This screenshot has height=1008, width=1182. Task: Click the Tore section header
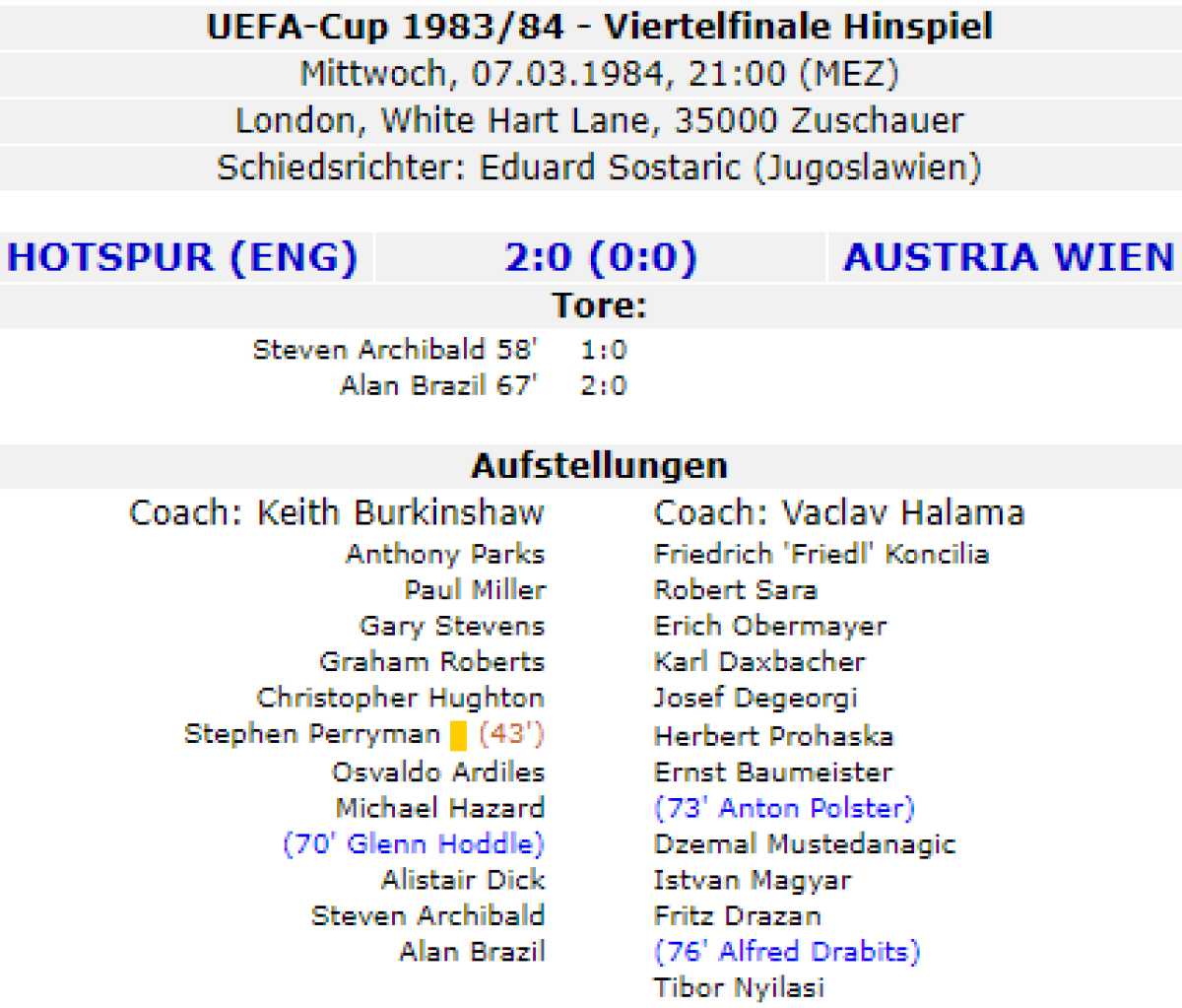[x=599, y=305]
